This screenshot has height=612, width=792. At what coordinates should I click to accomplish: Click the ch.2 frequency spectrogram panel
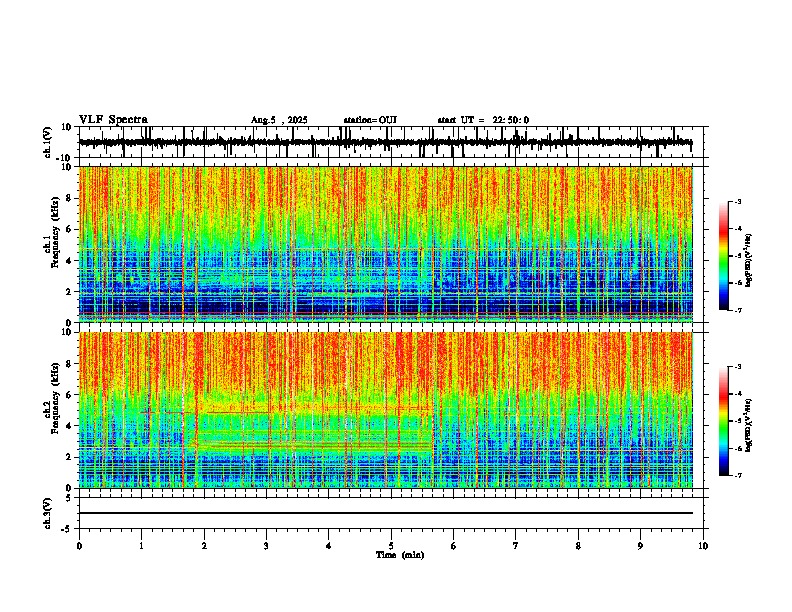coord(386,410)
